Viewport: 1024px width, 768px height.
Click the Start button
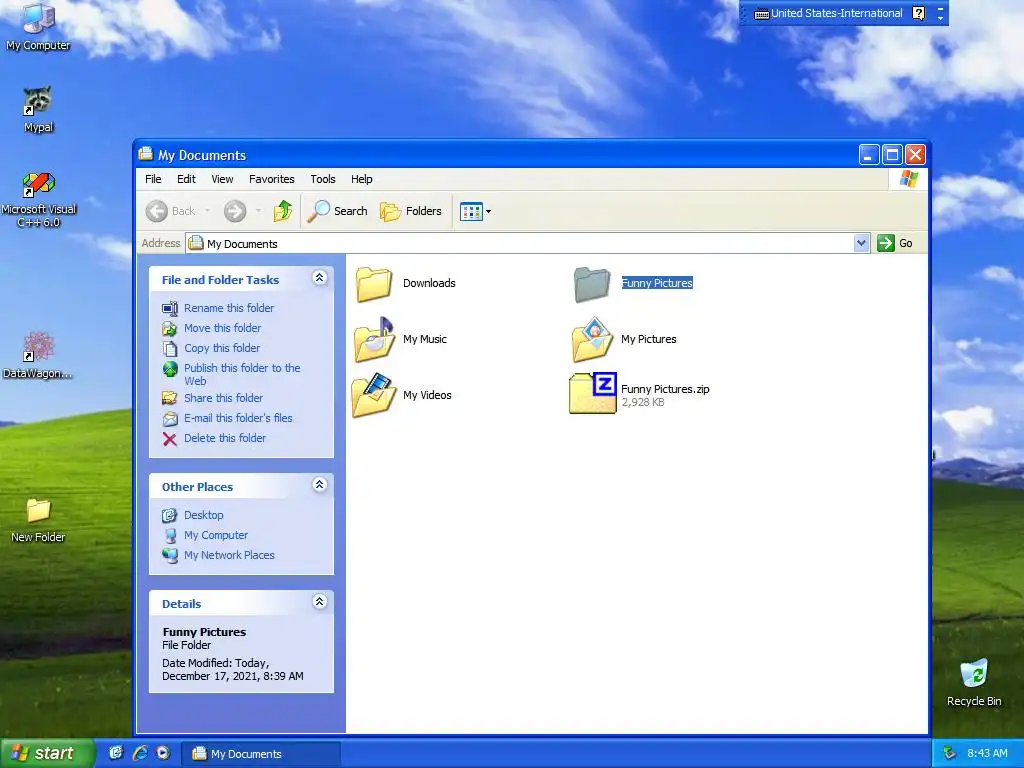47,753
